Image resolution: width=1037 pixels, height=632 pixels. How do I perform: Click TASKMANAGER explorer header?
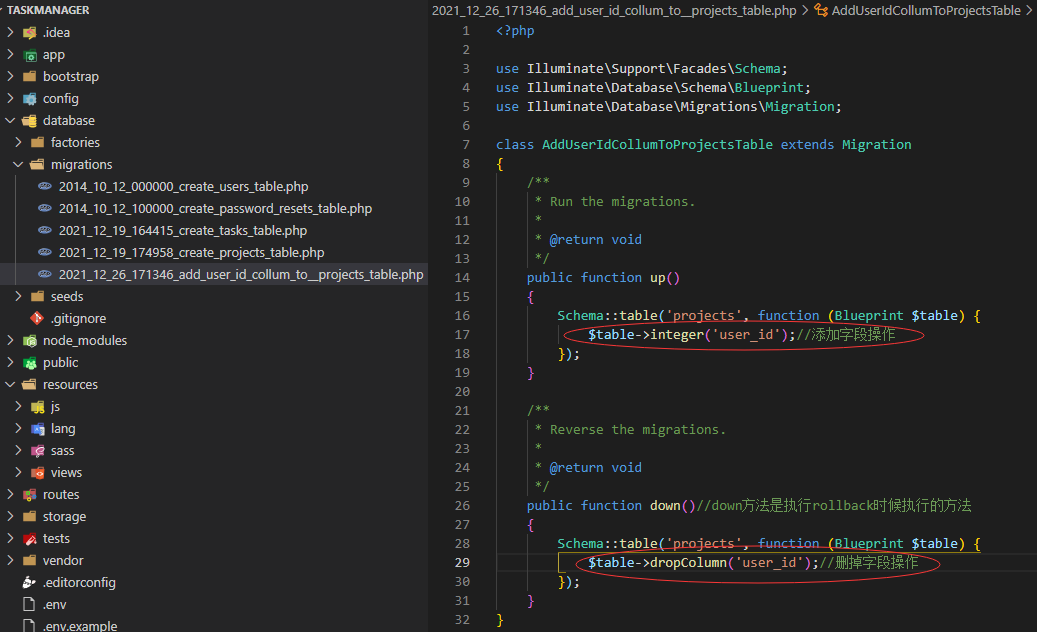[48, 10]
